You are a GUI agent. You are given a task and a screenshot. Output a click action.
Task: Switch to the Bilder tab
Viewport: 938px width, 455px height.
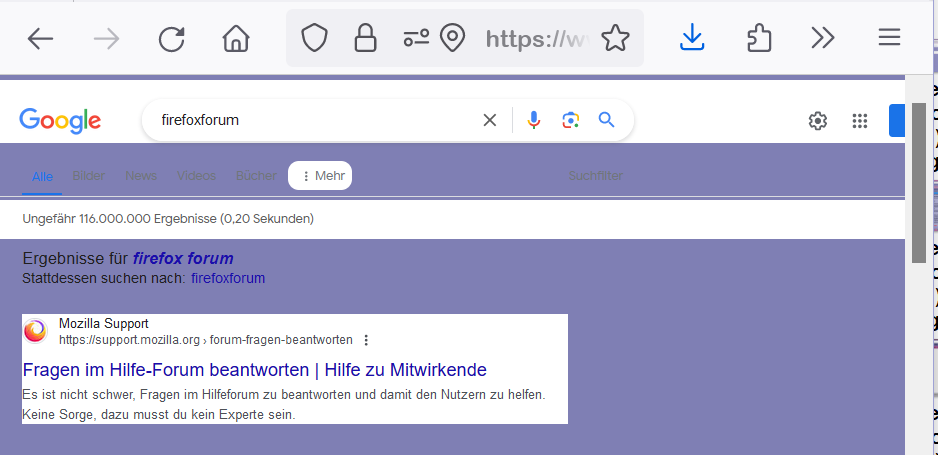(x=89, y=176)
